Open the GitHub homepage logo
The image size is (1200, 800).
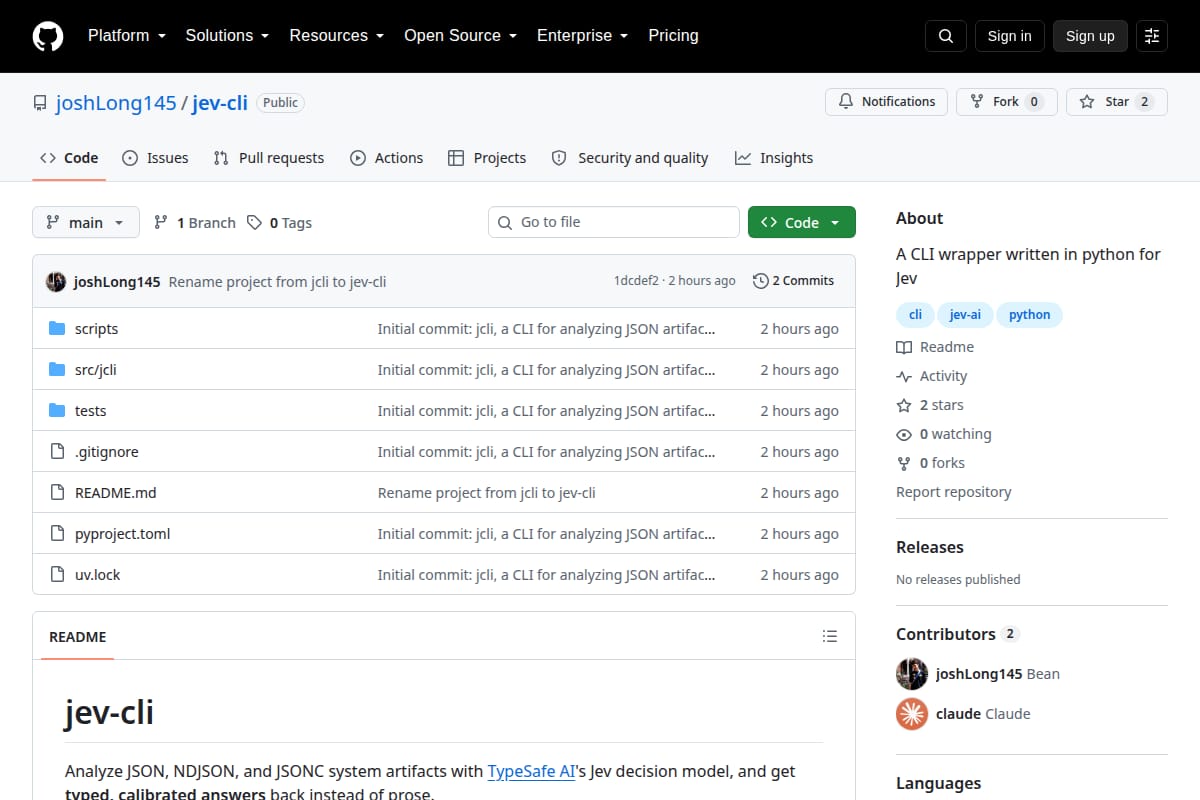[48, 36]
